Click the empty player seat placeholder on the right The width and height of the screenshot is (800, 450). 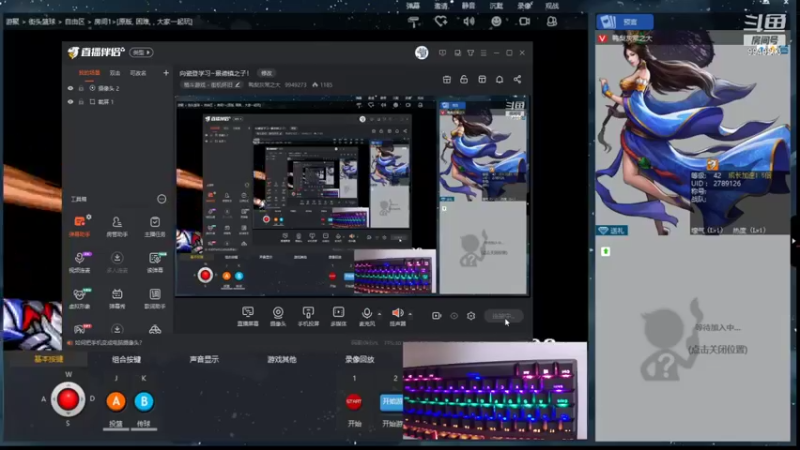coord(691,339)
